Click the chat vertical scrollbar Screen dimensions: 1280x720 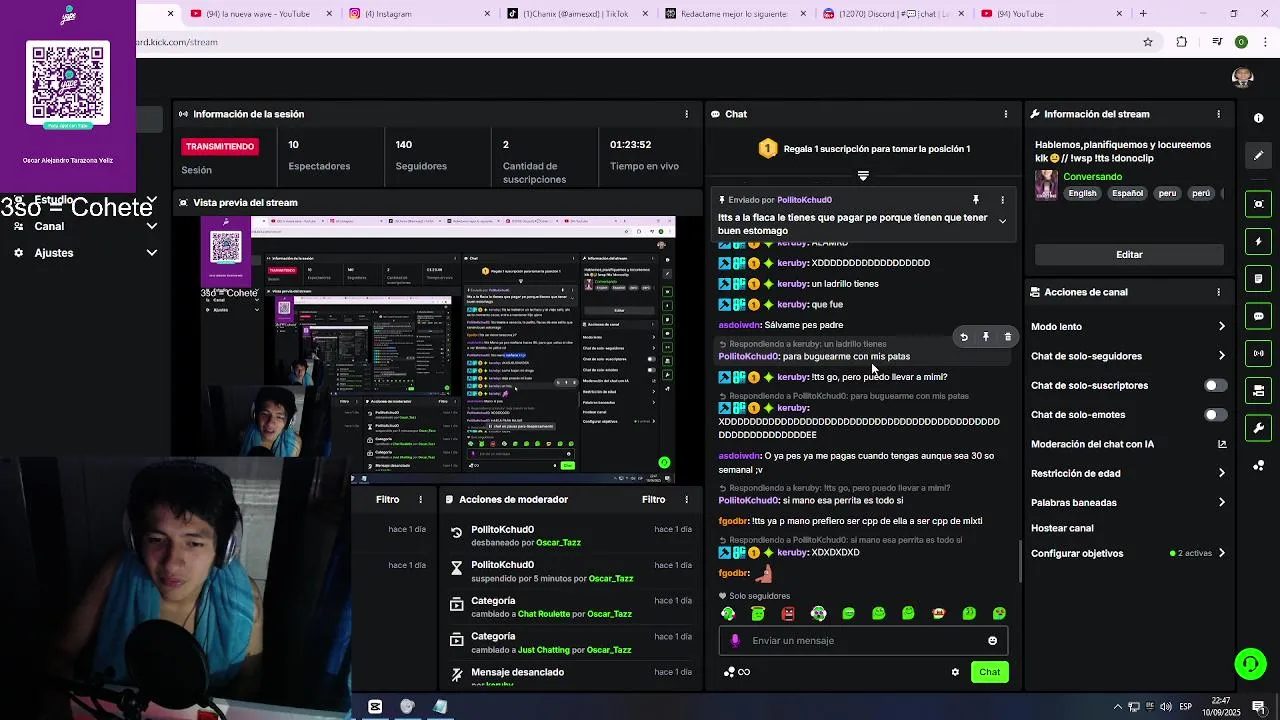pyautogui.click(x=1020, y=560)
